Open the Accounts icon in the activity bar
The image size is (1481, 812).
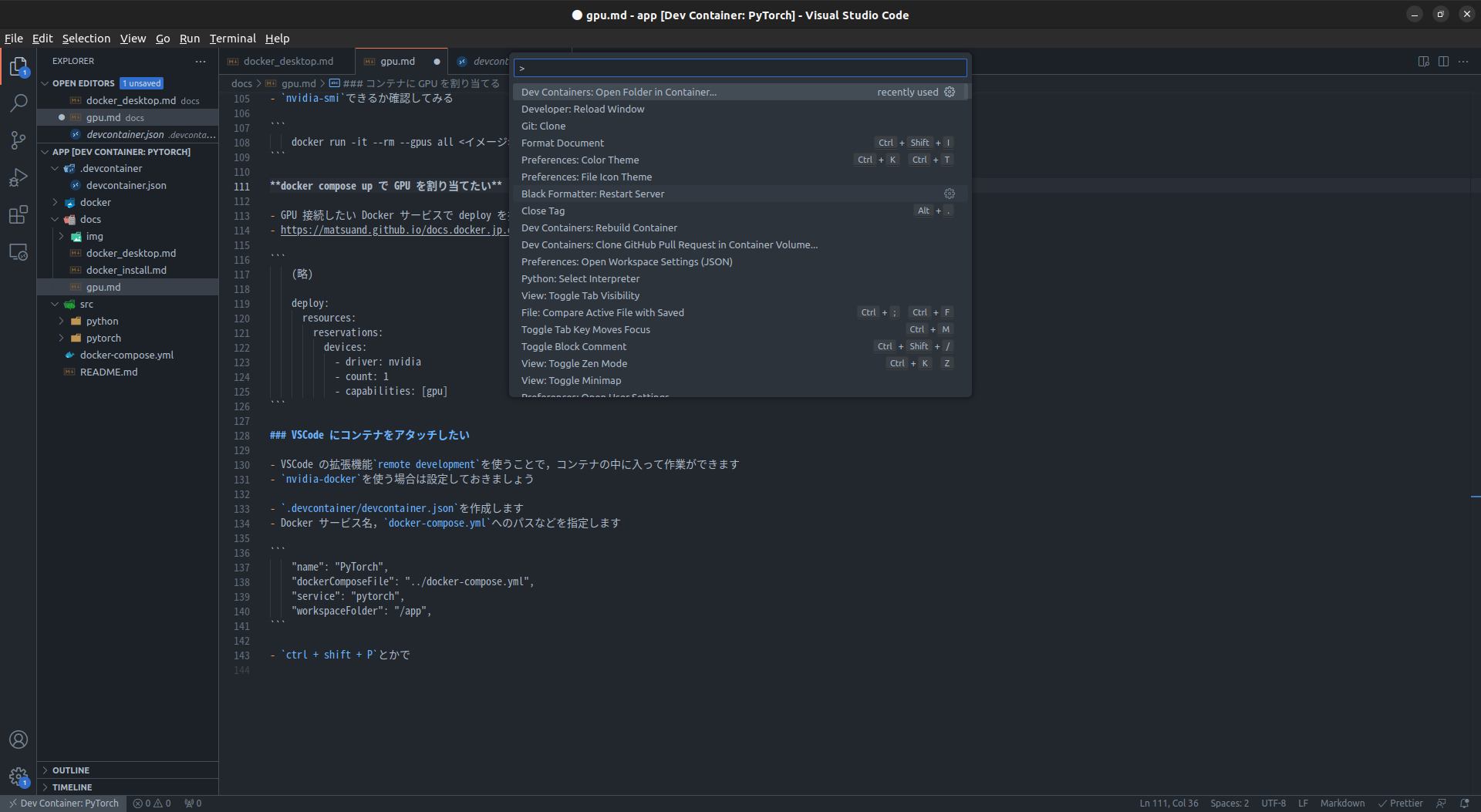19,740
